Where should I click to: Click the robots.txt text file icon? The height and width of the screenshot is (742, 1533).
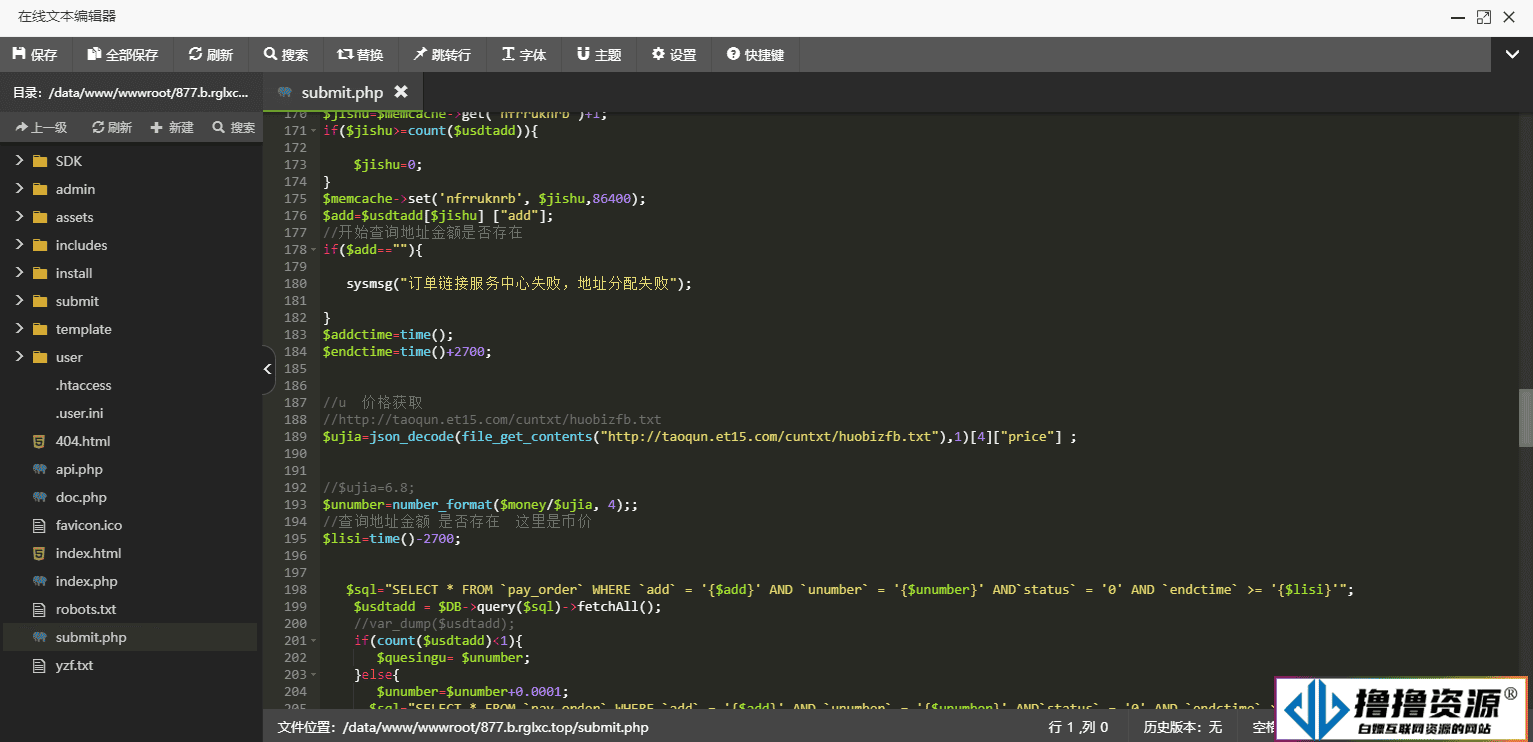click(39, 609)
